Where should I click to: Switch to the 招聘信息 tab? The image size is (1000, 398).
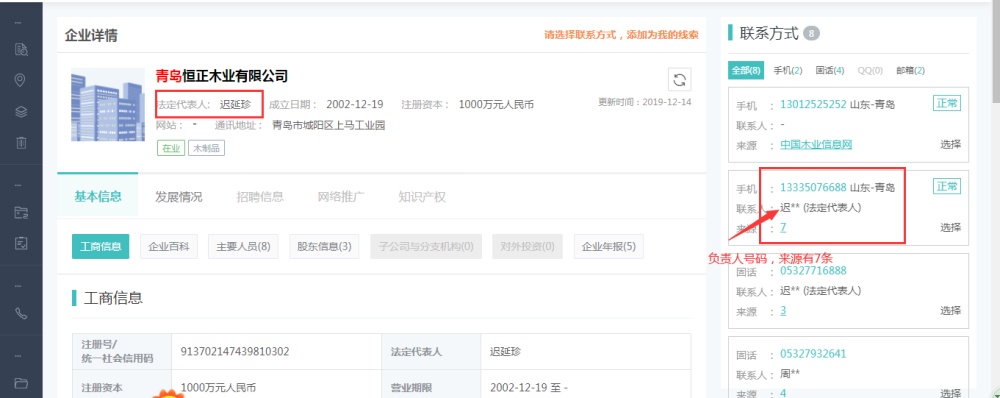coord(260,197)
